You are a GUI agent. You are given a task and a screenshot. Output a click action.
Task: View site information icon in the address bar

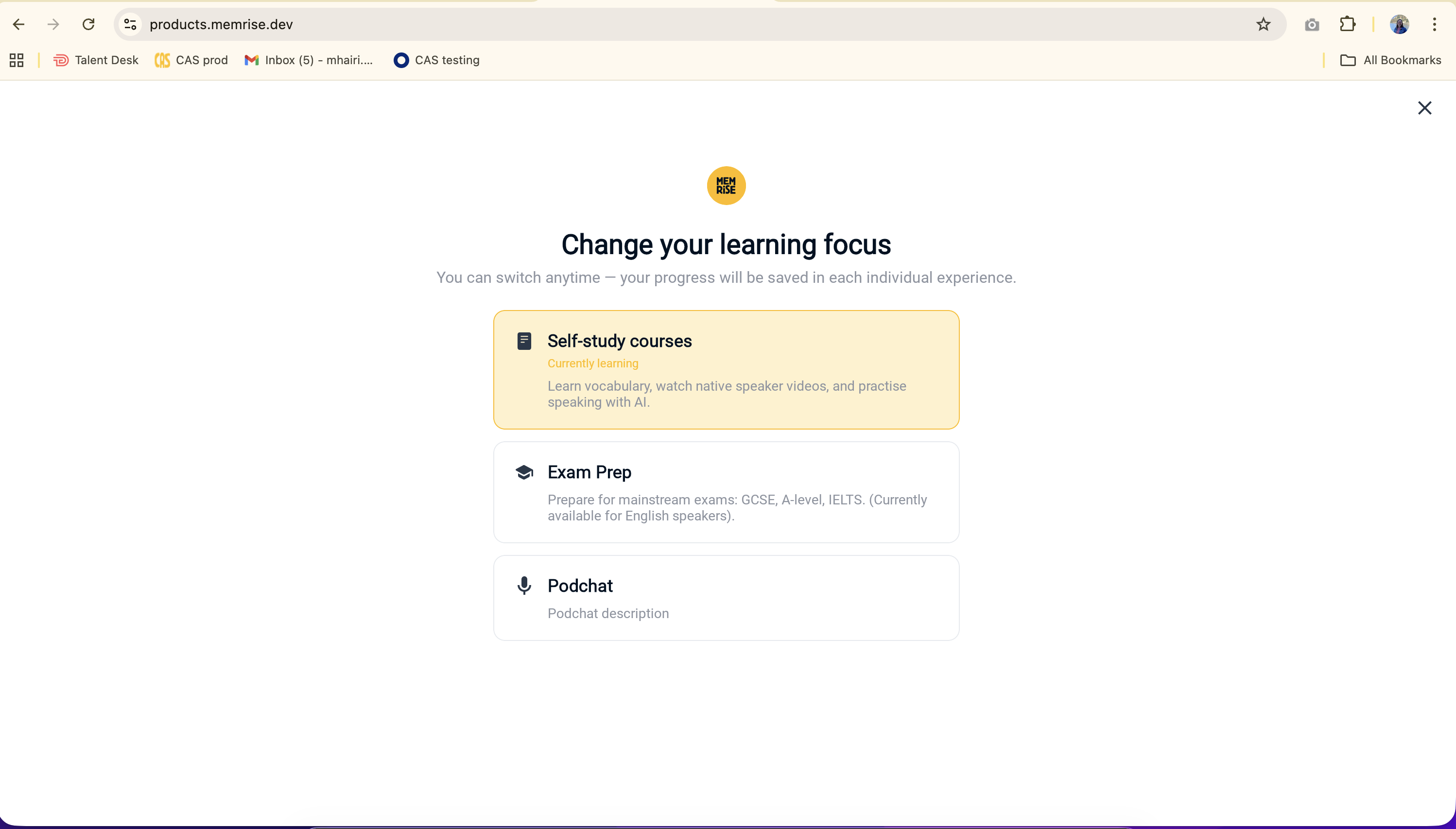130,24
